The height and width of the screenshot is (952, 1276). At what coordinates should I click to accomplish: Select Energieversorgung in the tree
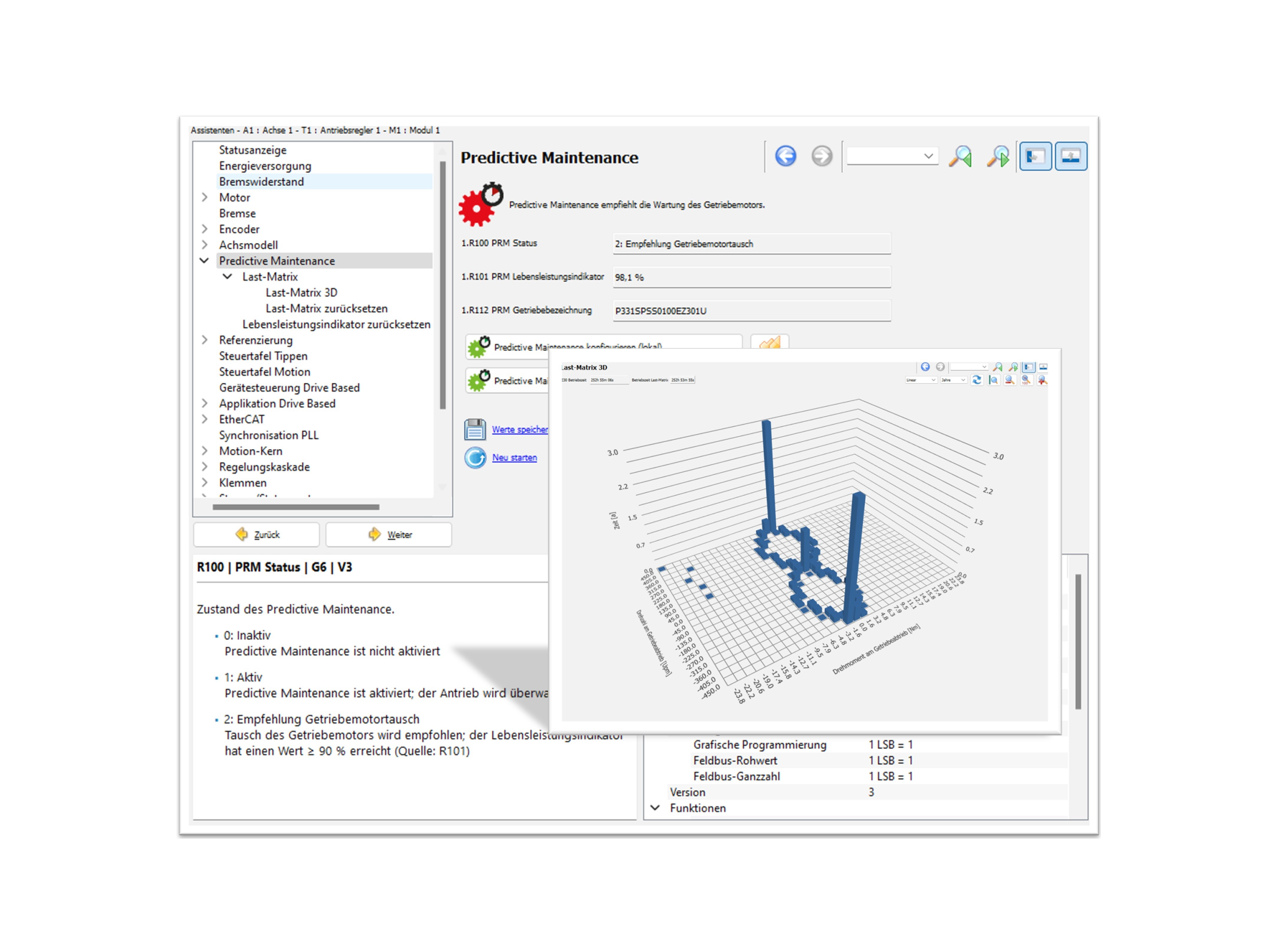point(265,166)
